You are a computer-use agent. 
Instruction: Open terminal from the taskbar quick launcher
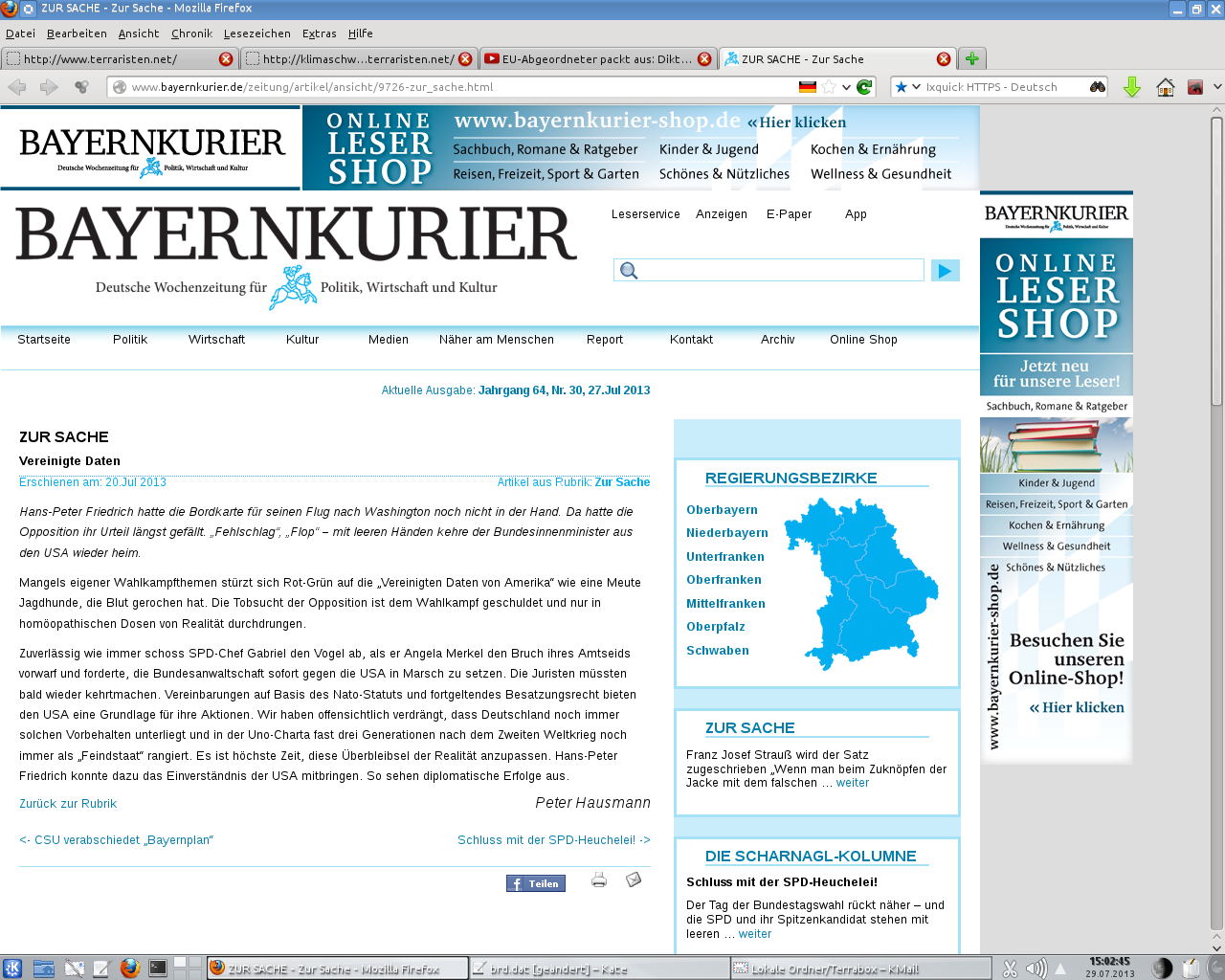[158, 969]
